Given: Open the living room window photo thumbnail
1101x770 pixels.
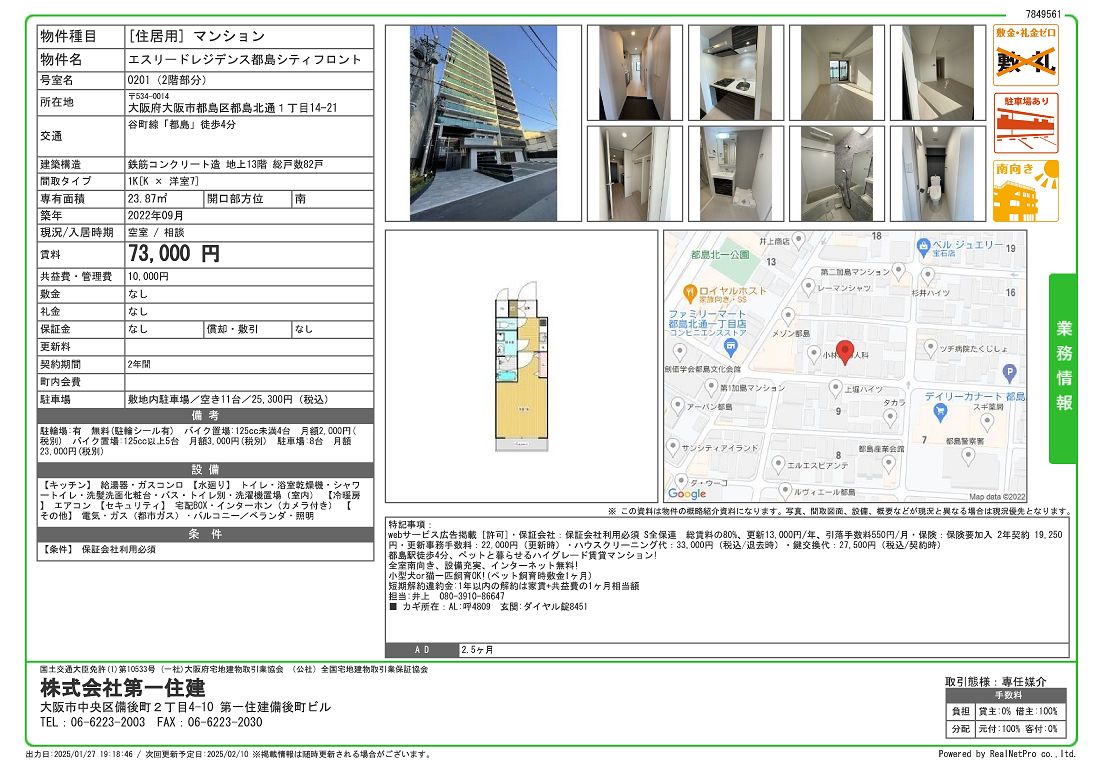Looking at the screenshot, I should point(837,73).
